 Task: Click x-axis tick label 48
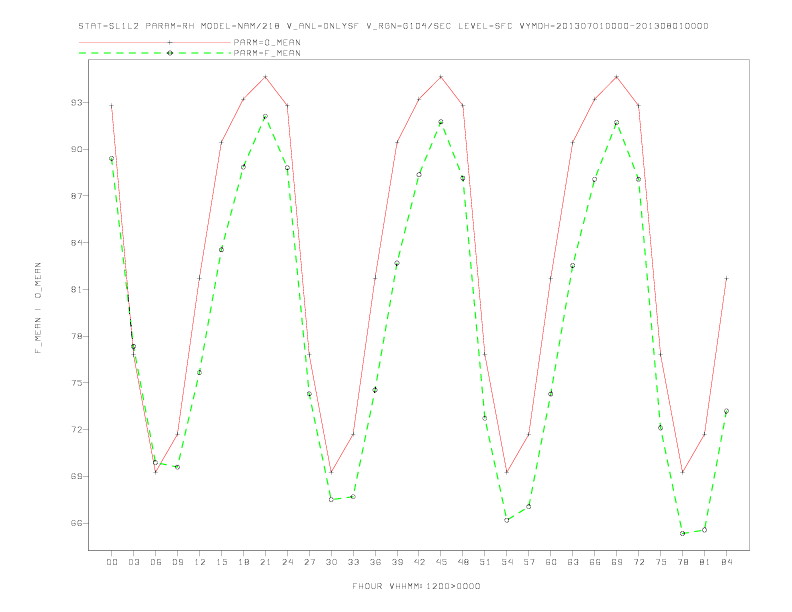pos(463,562)
